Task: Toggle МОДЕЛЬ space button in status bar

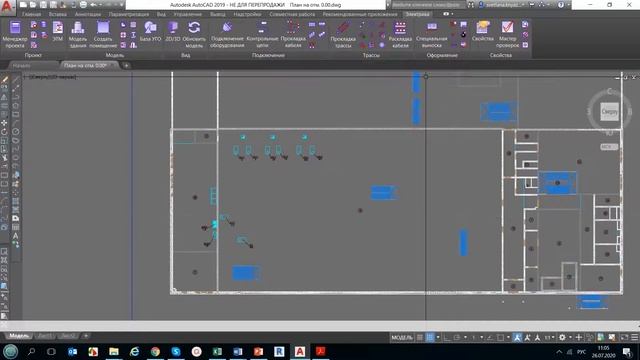Action: tap(402, 337)
